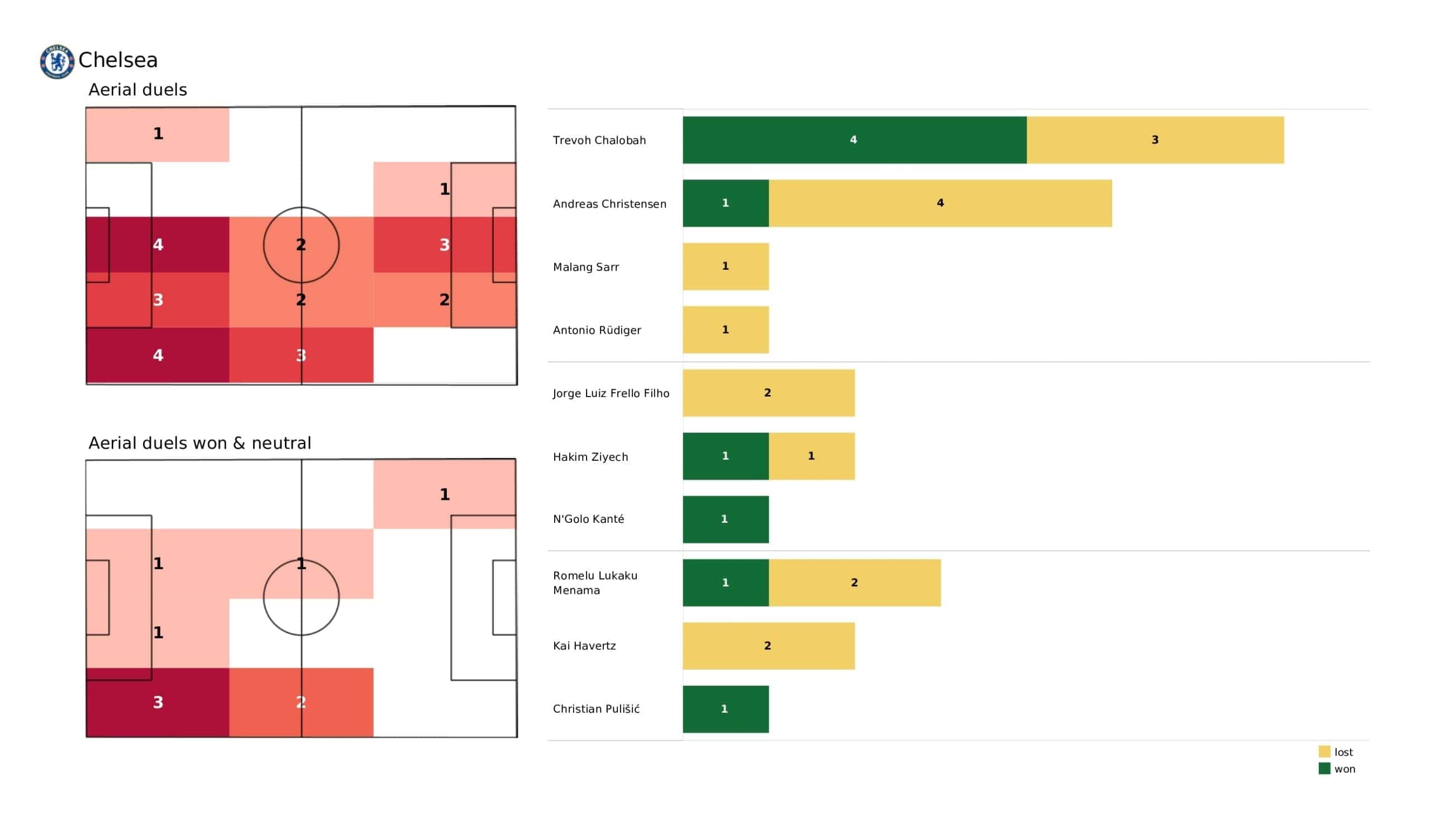This screenshot has width=1430, height=840.
Task: Click the 'Chelsea' team title text
Action: click(x=118, y=60)
